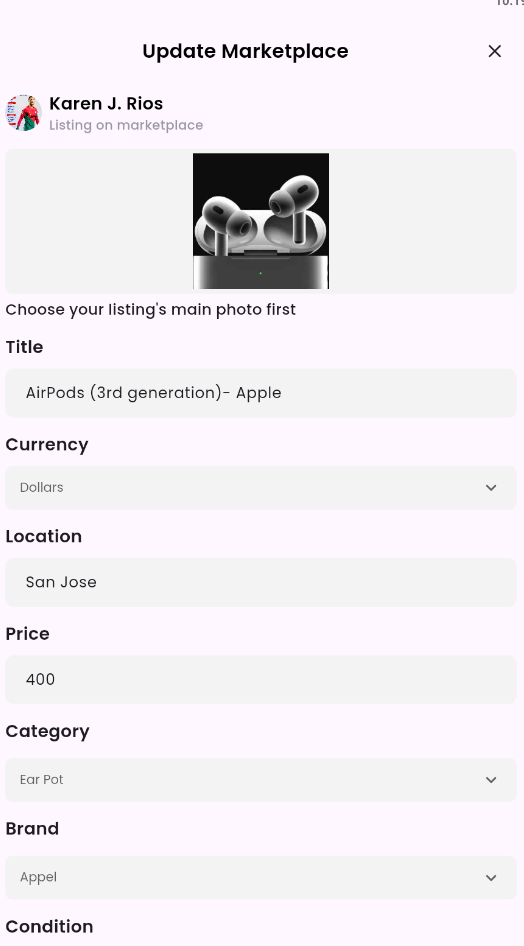The height and width of the screenshot is (946, 524).
Task: Click the Brand section label
Action: point(33,828)
